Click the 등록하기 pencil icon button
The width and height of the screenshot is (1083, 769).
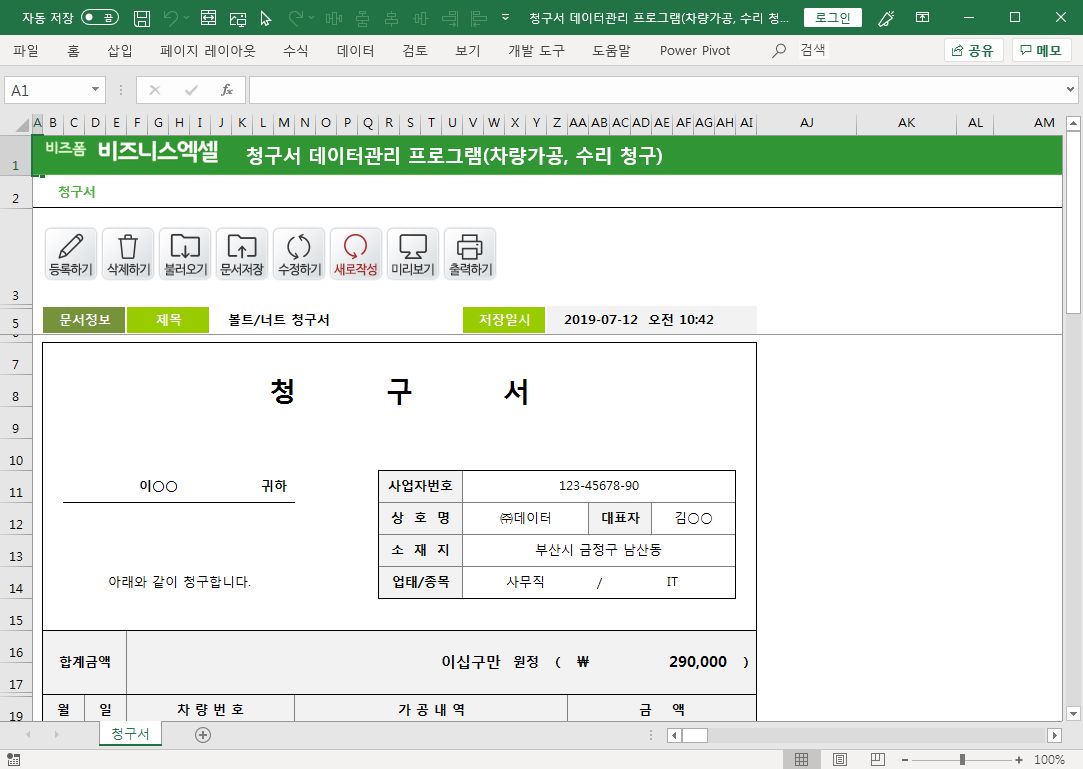(x=71, y=253)
